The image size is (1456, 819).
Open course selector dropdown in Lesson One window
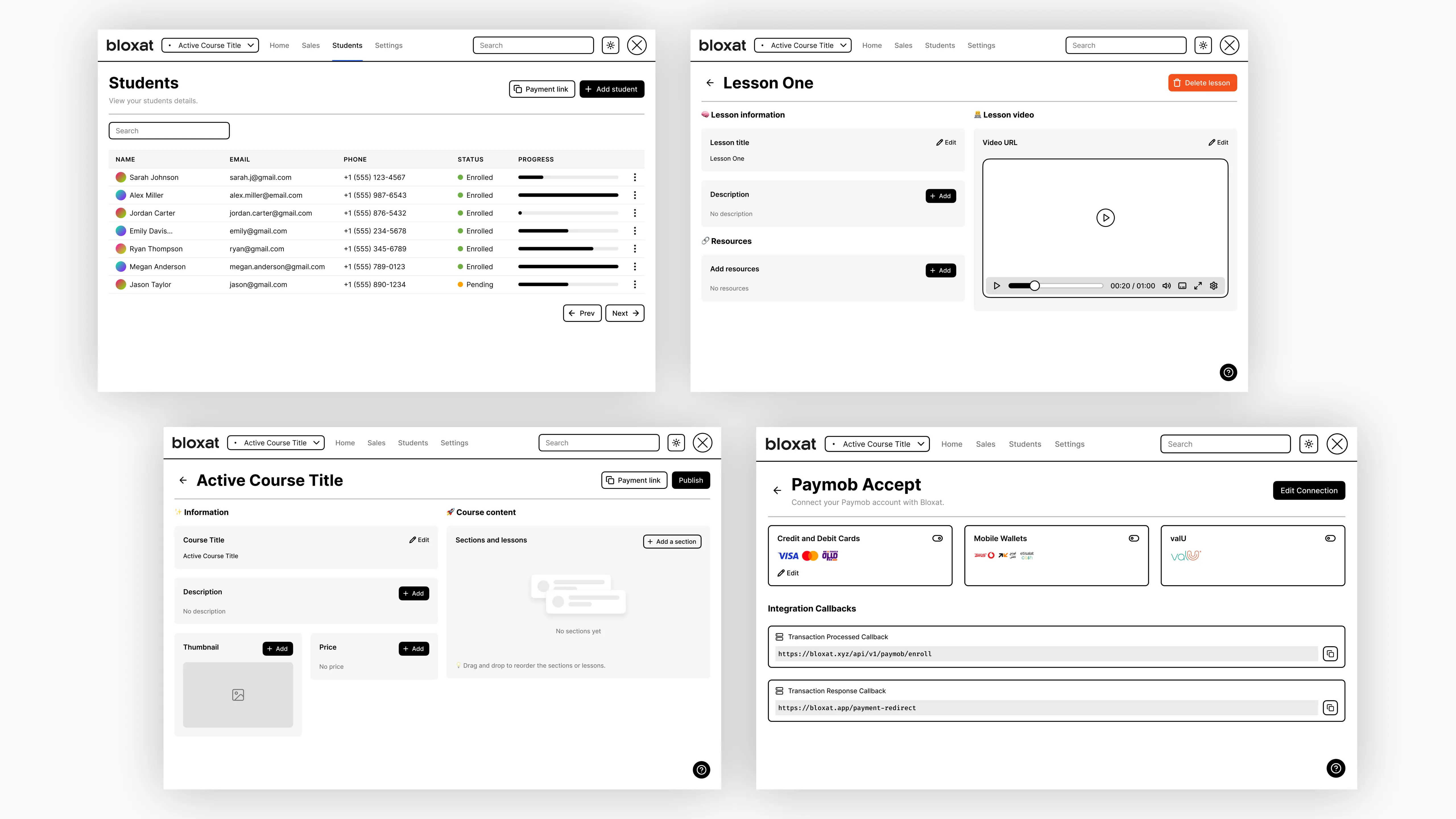pyautogui.click(x=803, y=45)
